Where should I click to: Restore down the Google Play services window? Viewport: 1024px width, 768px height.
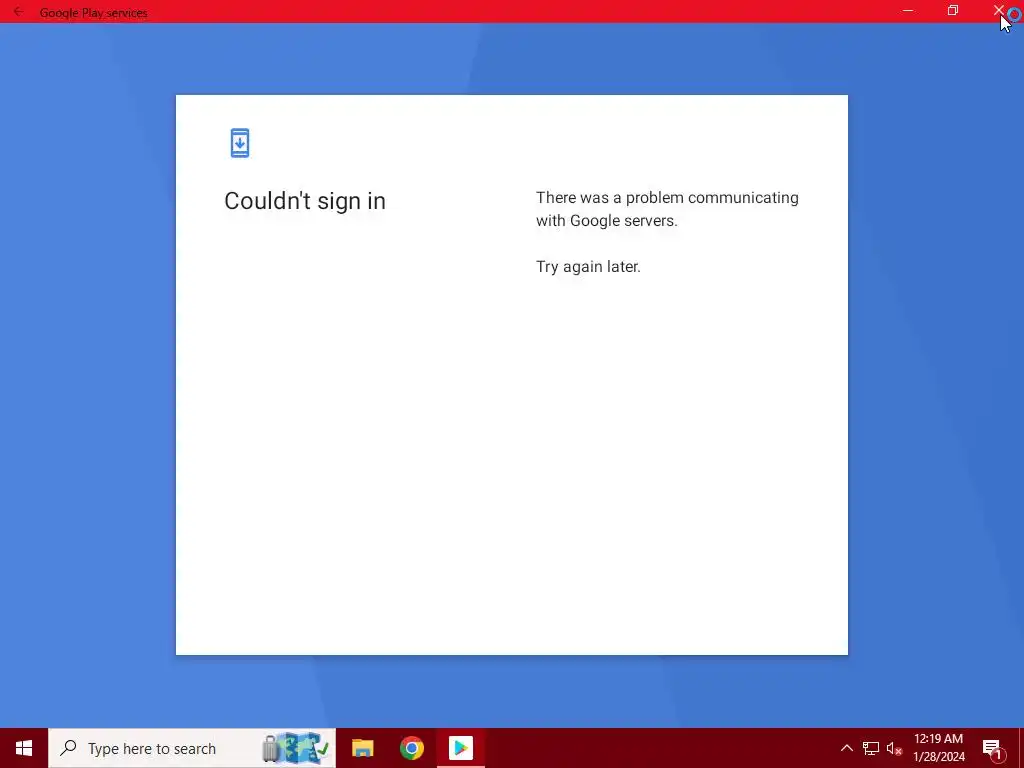click(953, 11)
